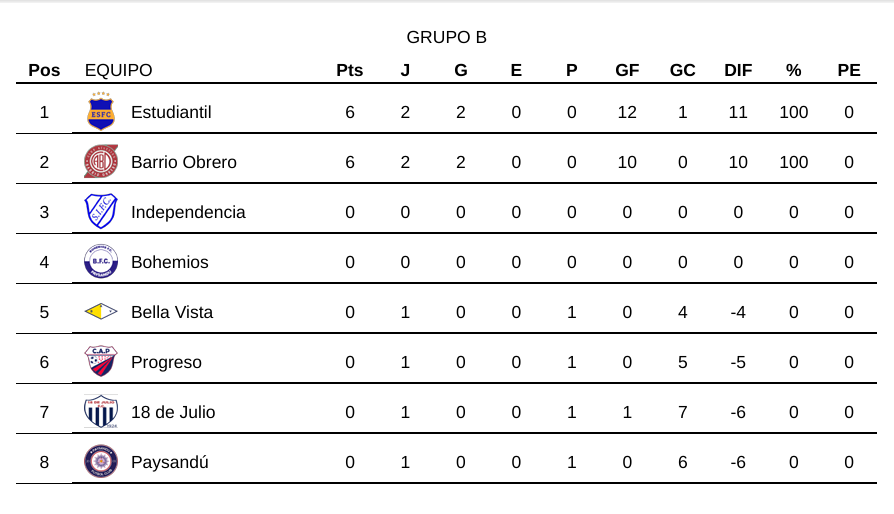Image resolution: width=894 pixels, height=514 pixels.
Task: Click the PE column header
Action: click(x=849, y=70)
